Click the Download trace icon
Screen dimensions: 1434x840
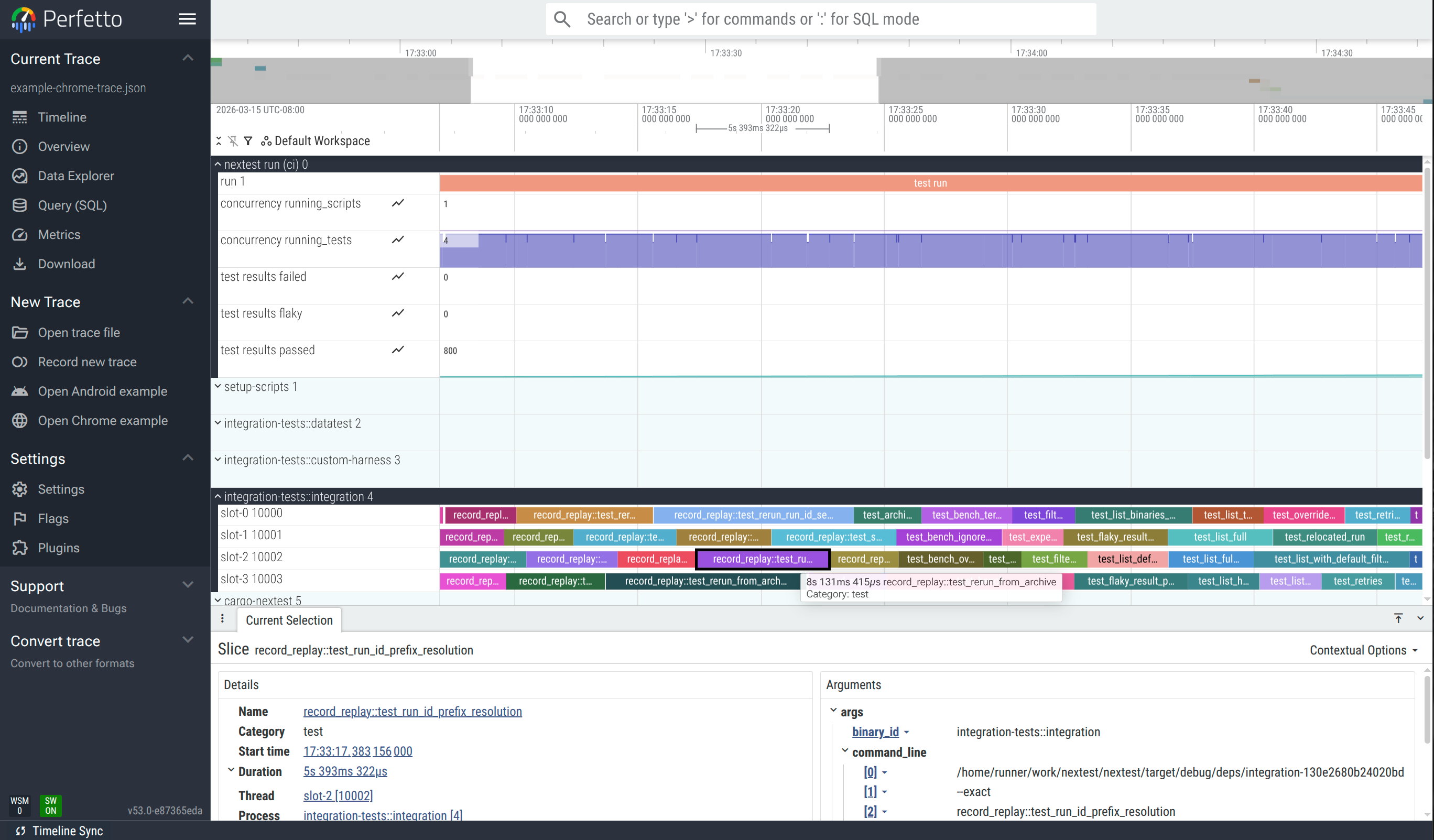pos(20,264)
